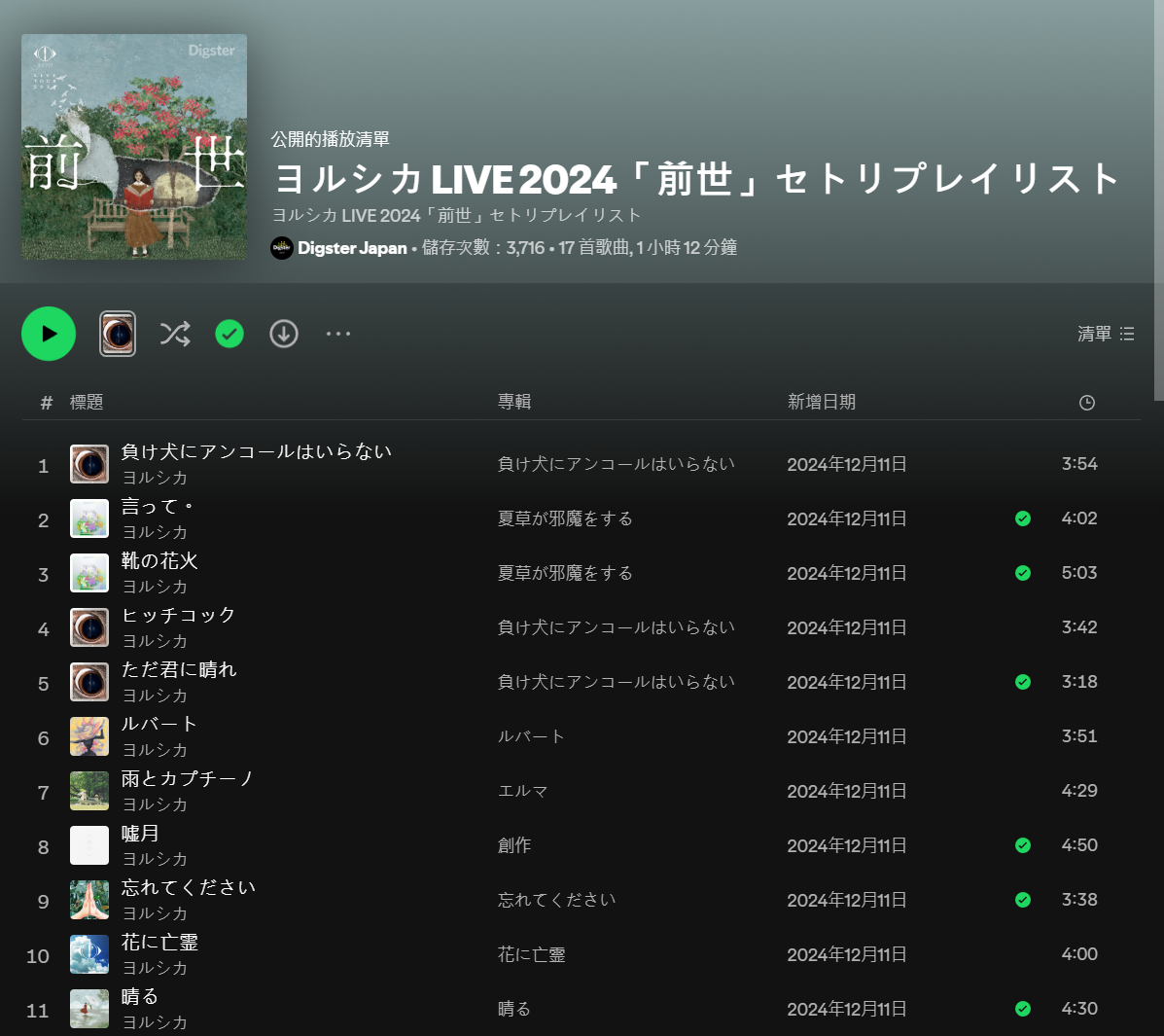Select the track title 言って。

pos(158,507)
